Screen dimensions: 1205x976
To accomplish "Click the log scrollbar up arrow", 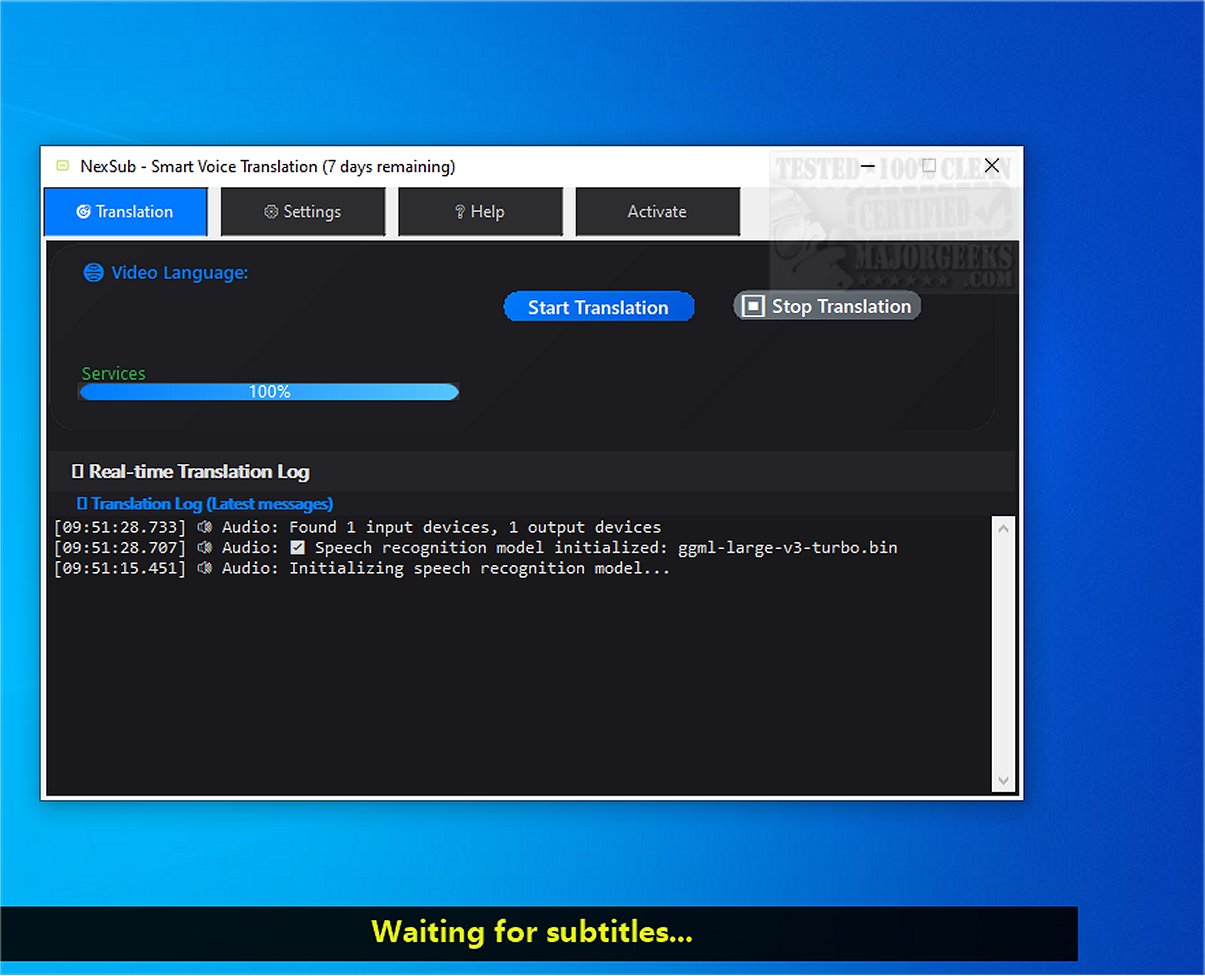I will point(1003,528).
